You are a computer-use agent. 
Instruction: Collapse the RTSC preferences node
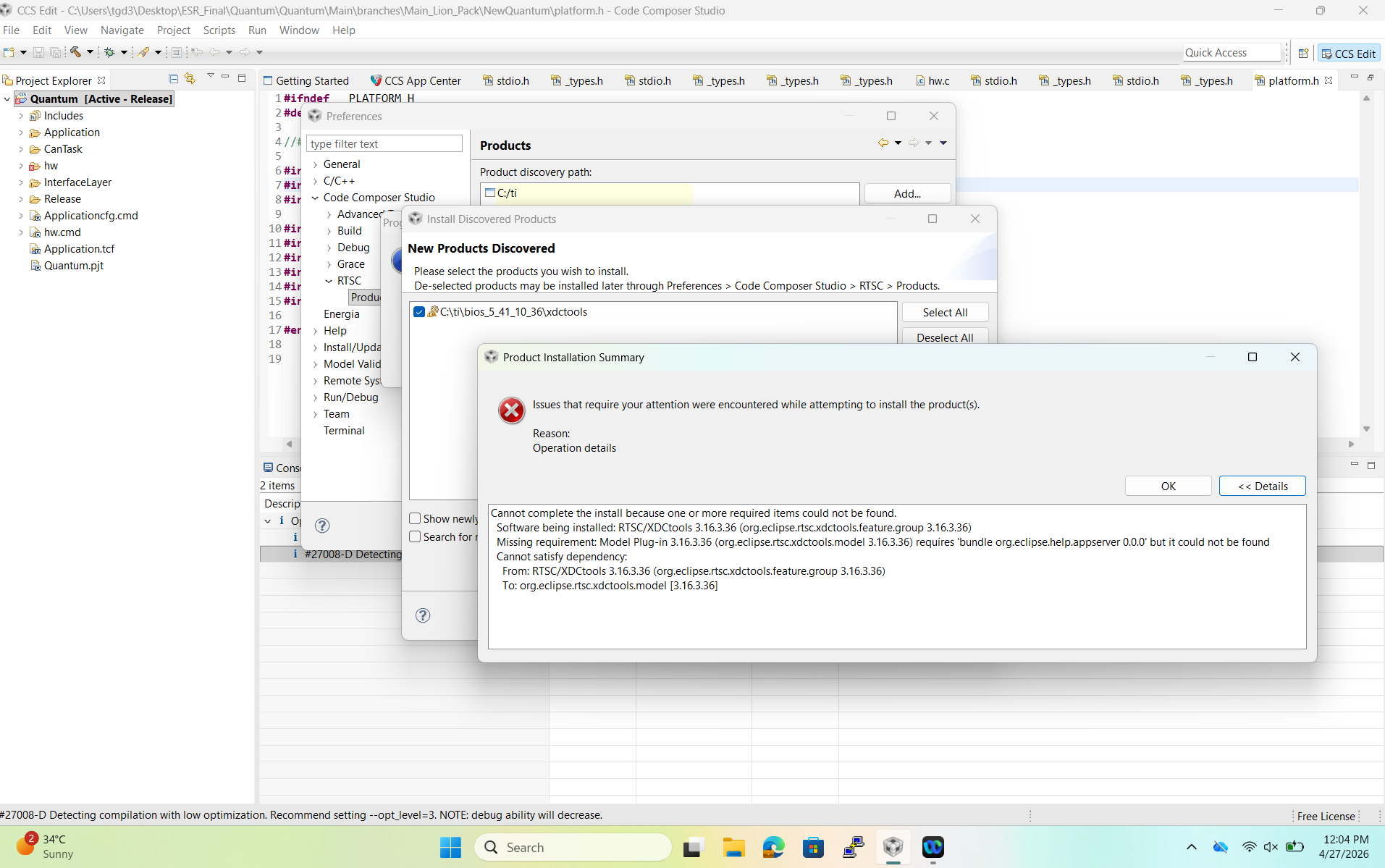click(x=329, y=281)
